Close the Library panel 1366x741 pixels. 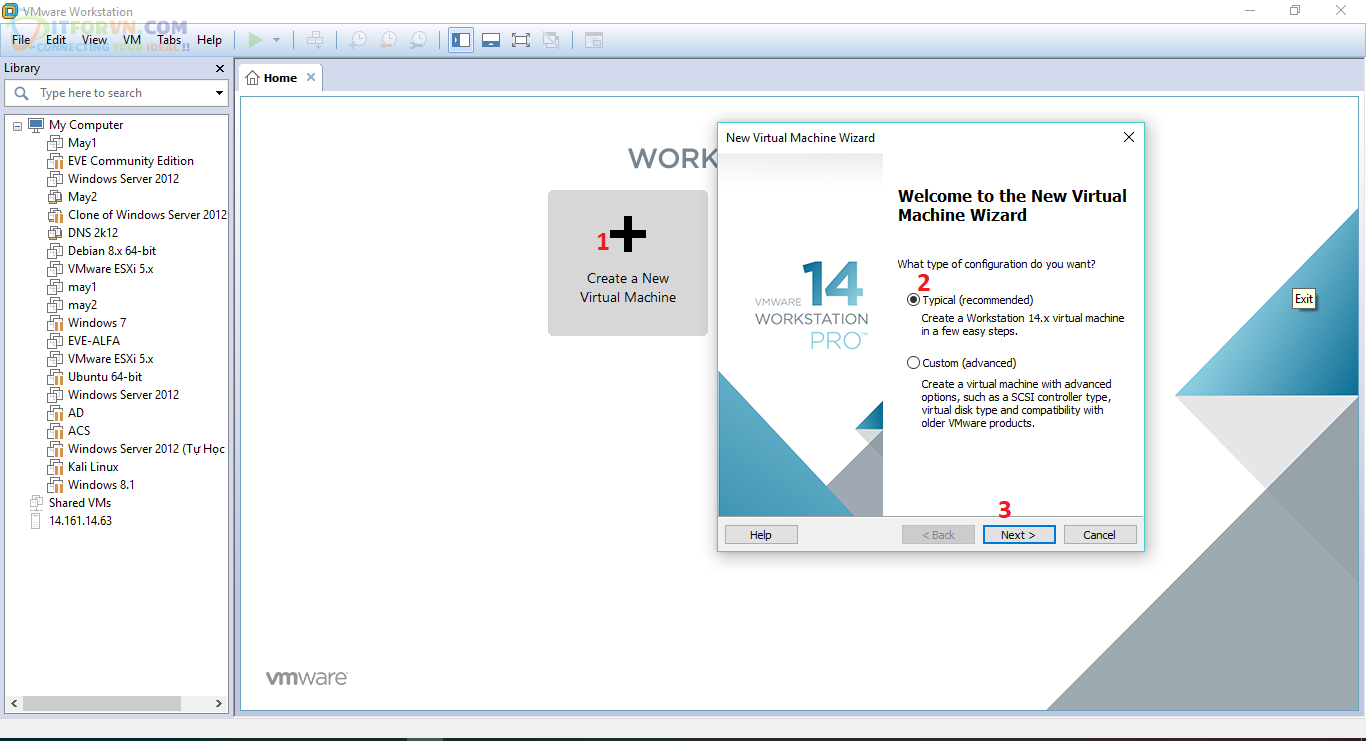point(220,68)
